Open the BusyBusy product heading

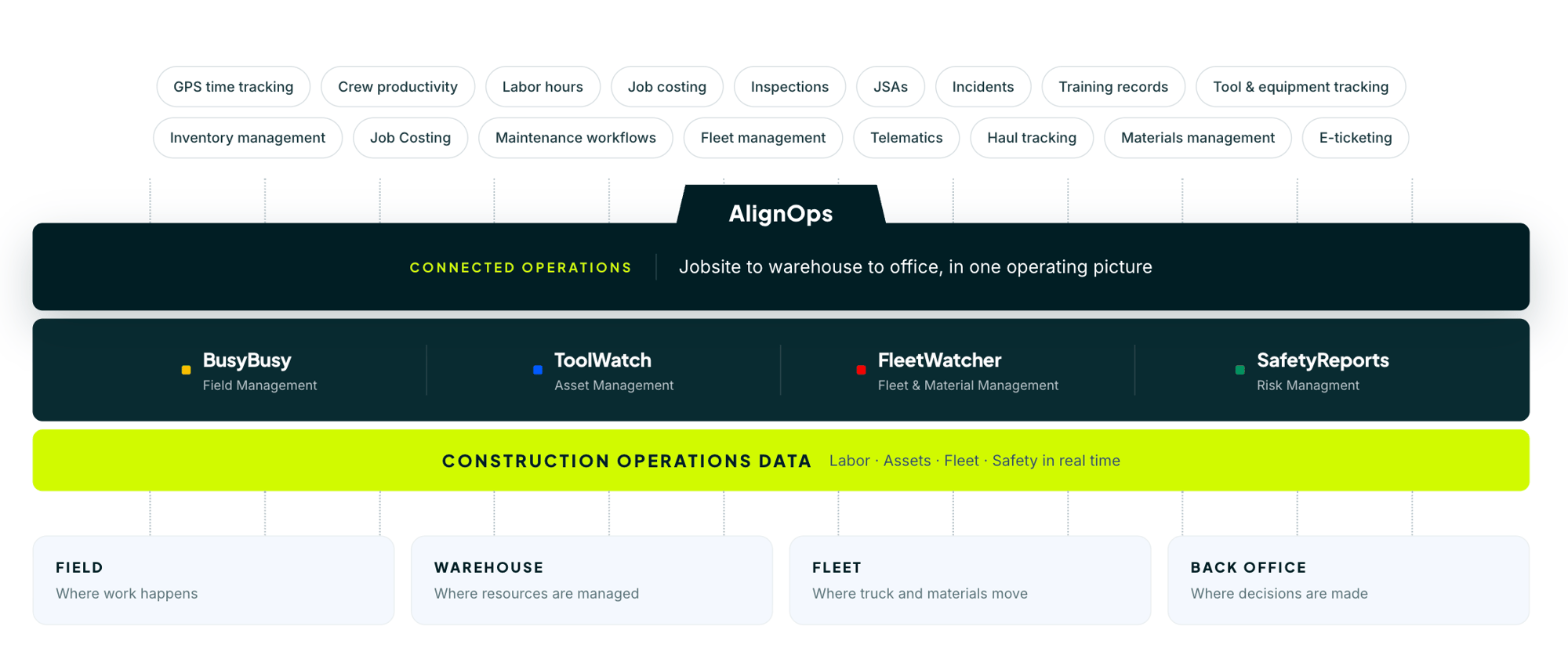coord(247,360)
